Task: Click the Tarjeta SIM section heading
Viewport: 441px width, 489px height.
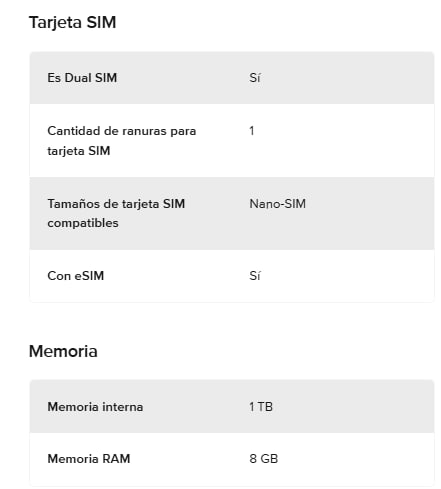Action: click(72, 23)
